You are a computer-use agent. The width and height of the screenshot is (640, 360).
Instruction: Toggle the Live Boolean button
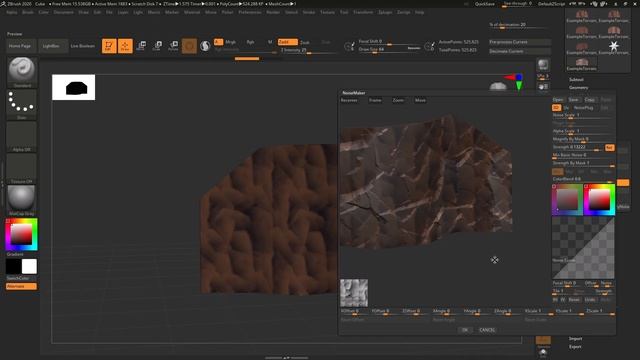point(82,46)
